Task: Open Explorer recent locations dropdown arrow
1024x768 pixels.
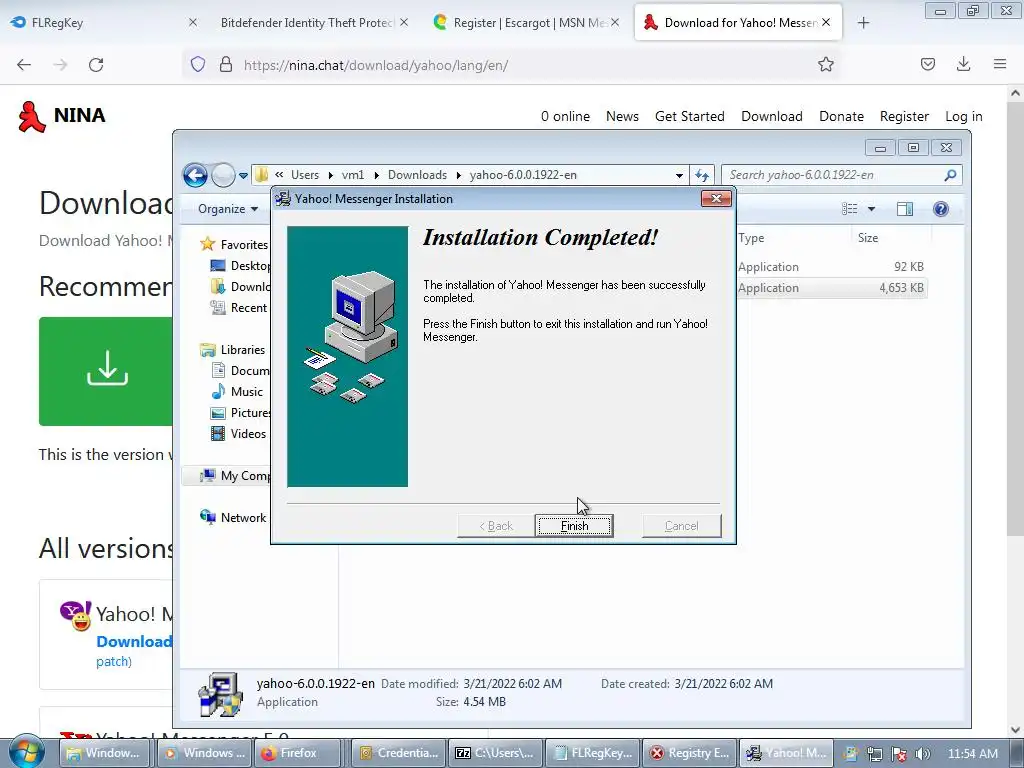Action: click(243, 176)
